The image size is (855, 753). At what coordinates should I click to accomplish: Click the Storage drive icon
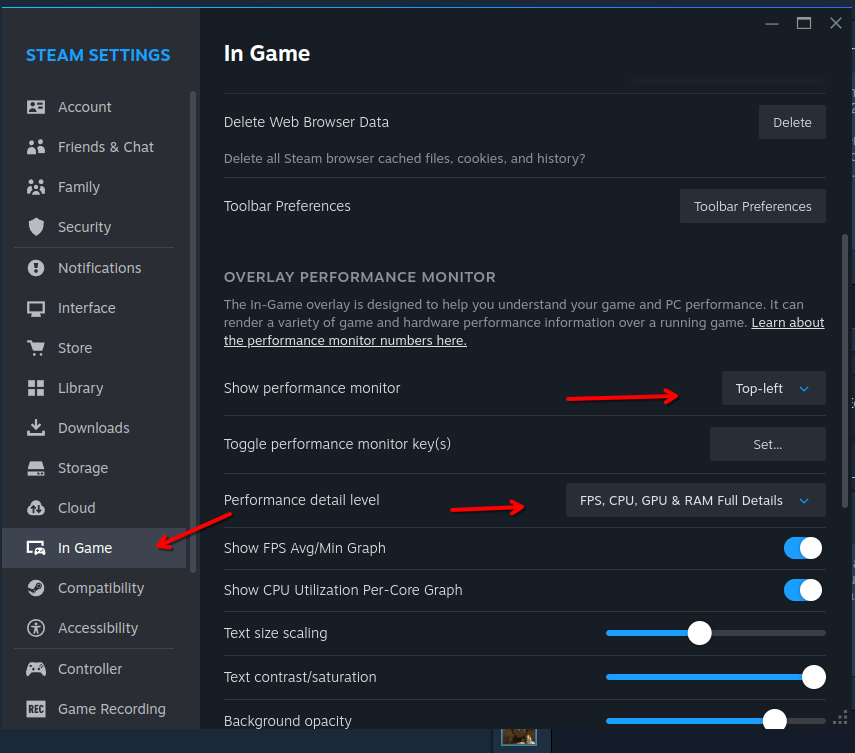click(x=36, y=468)
